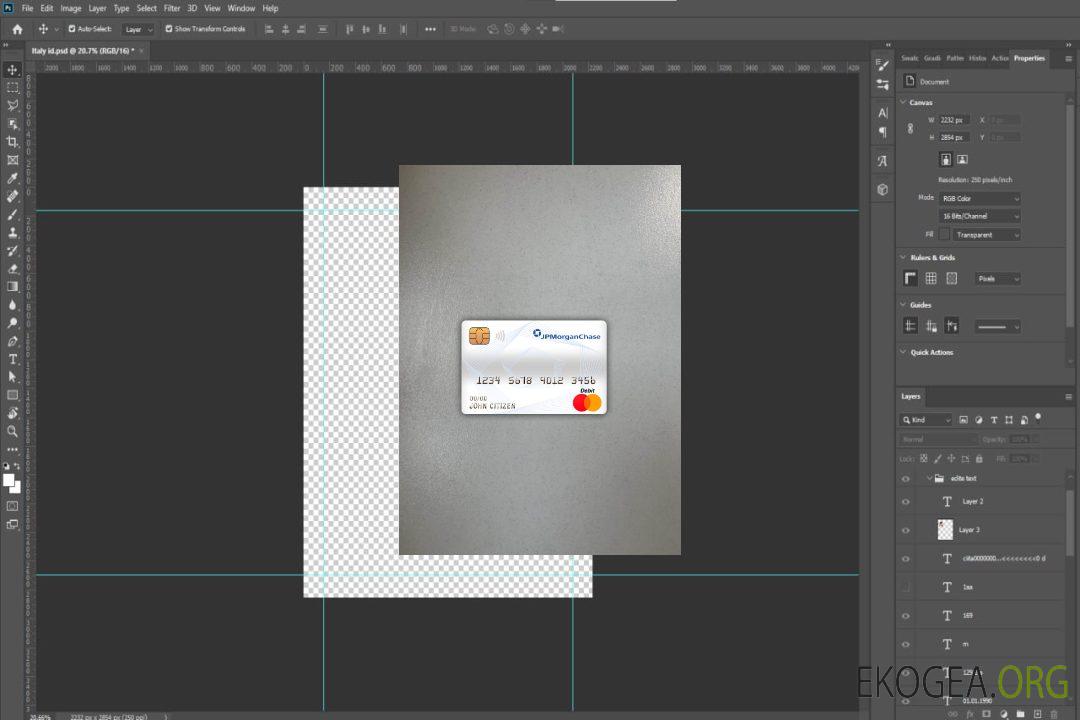1080x720 pixels.
Task: Click the foreground color swatch
Action: click(x=8, y=480)
